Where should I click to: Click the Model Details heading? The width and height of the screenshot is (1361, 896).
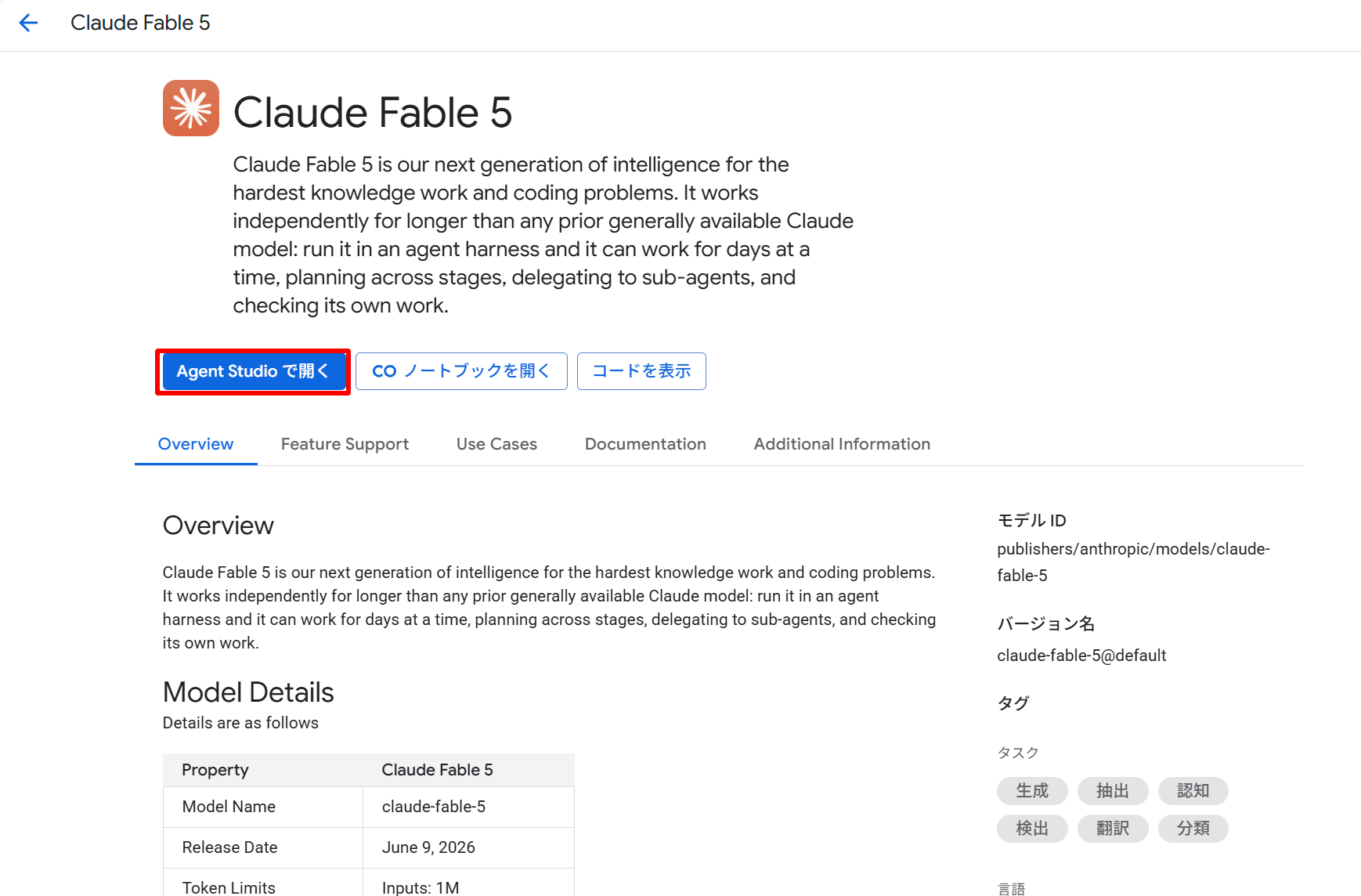(x=248, y=692)
